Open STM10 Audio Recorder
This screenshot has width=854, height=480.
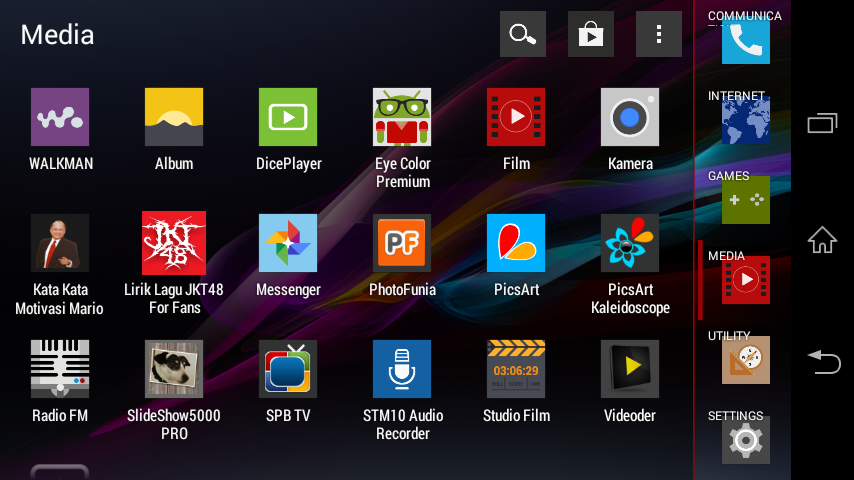(x=402, y=369)
